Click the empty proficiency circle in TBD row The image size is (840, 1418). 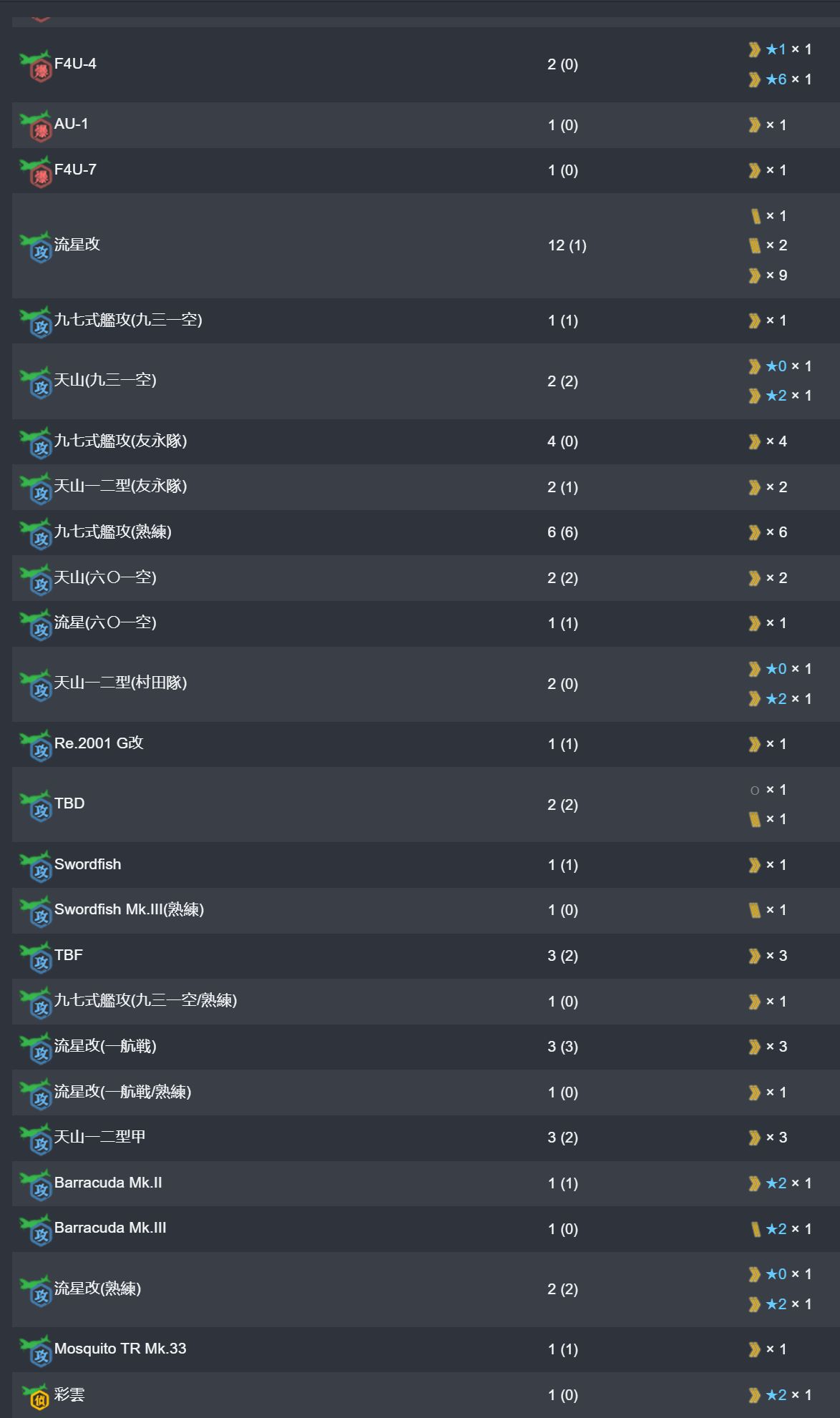[754, 791]
